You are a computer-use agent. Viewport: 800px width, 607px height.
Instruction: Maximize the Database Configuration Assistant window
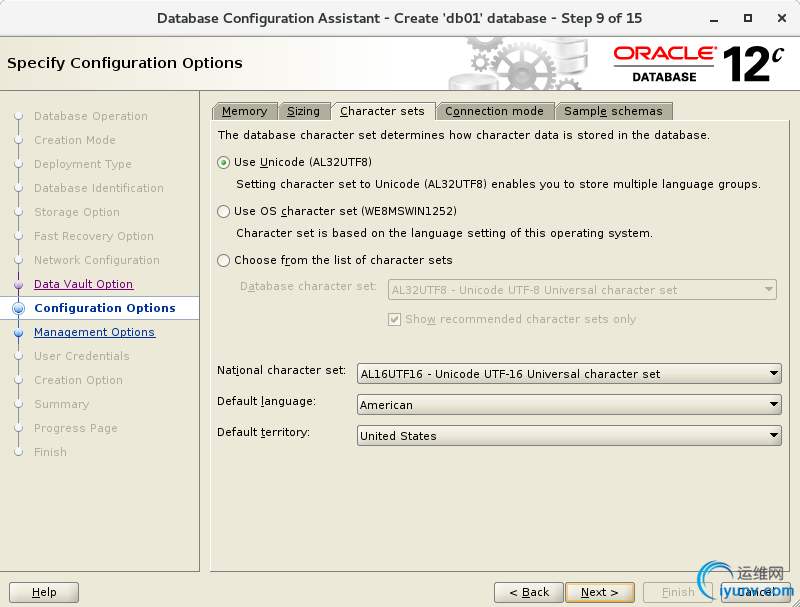(748, 18)
